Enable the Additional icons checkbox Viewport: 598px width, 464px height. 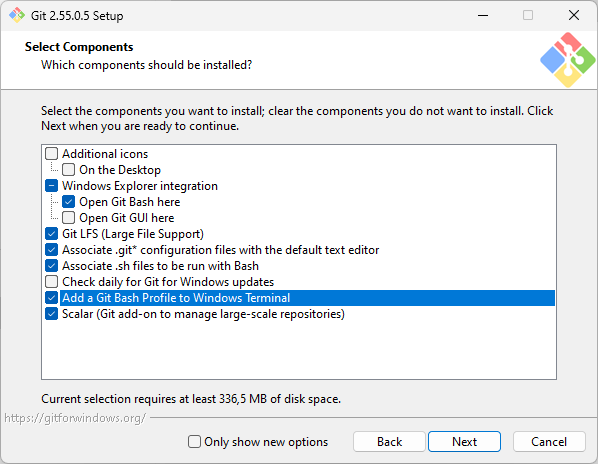(x=51, y=154)
